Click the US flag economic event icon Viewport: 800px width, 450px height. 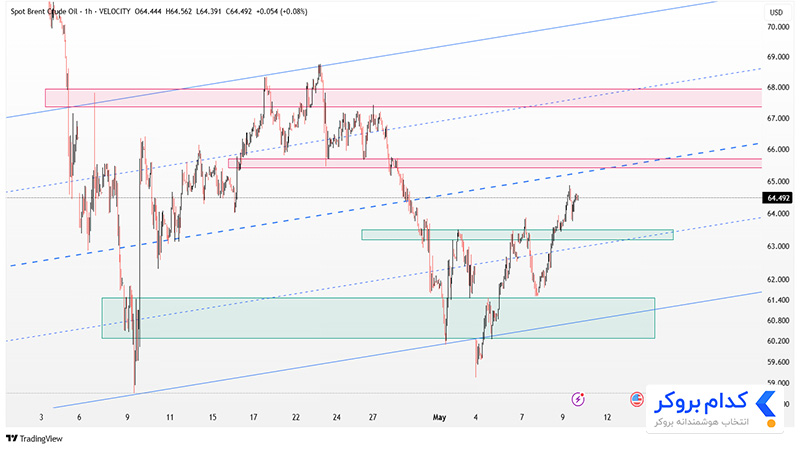[x=637, y=399]
